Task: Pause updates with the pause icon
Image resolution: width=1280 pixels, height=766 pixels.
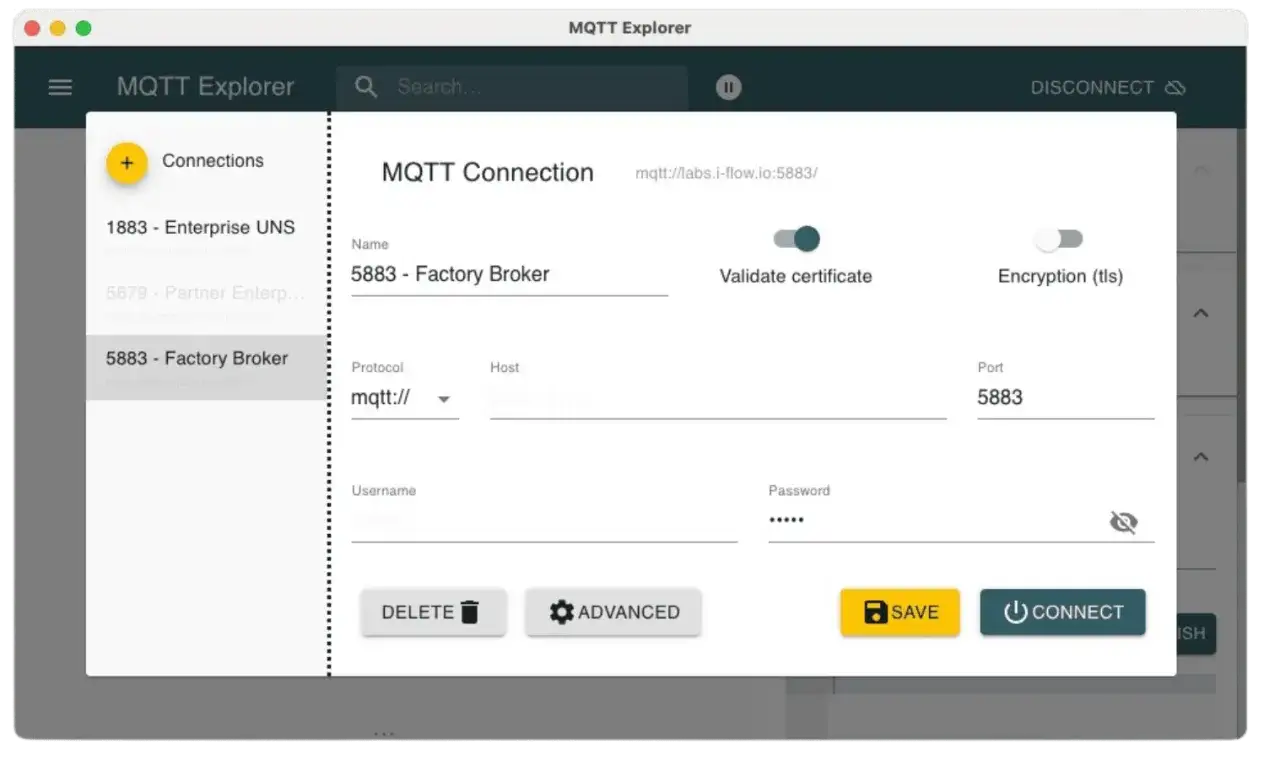Action: click(729, 88)
